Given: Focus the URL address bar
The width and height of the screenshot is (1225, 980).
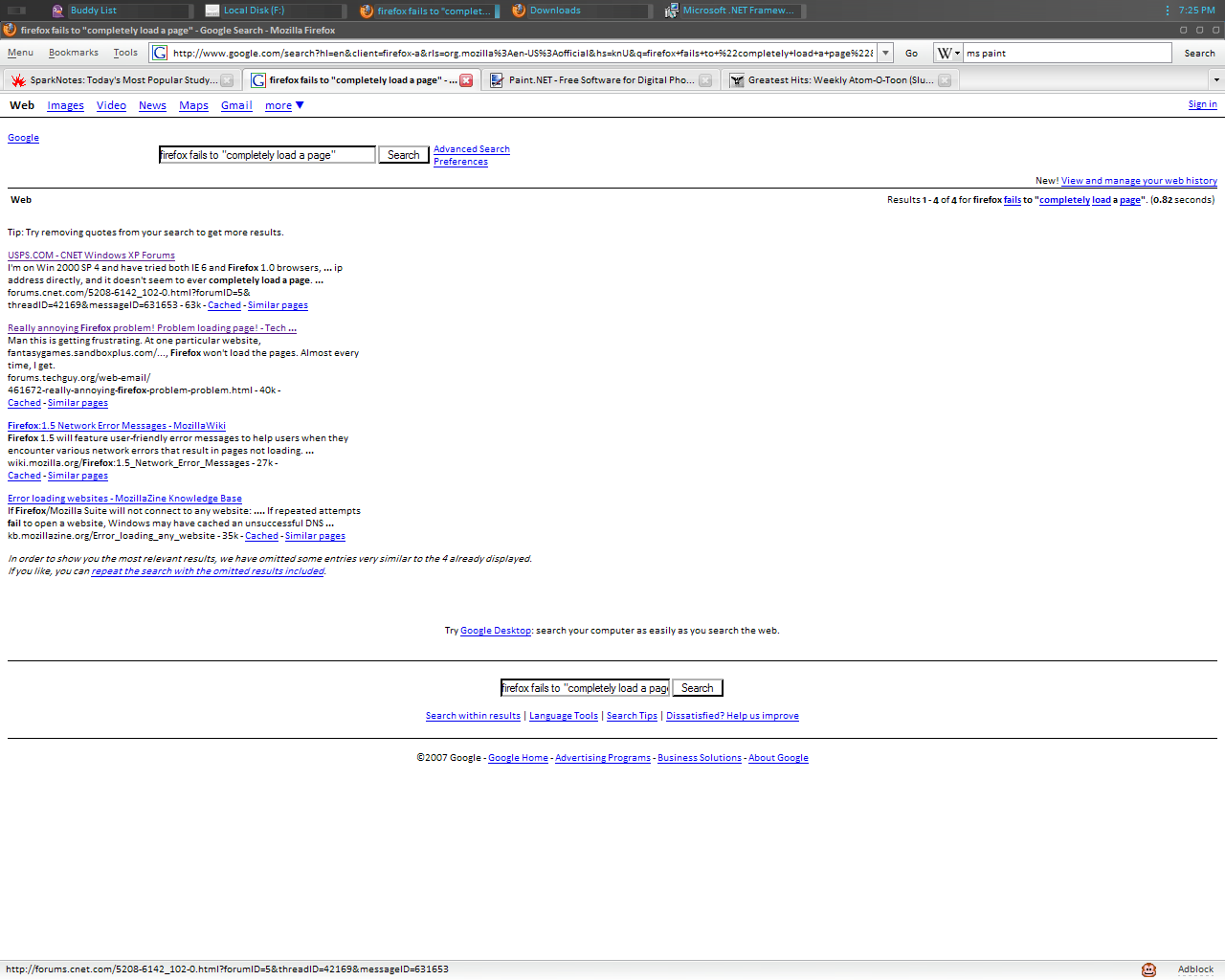Looking at the screenshot, I should [524, 53].
